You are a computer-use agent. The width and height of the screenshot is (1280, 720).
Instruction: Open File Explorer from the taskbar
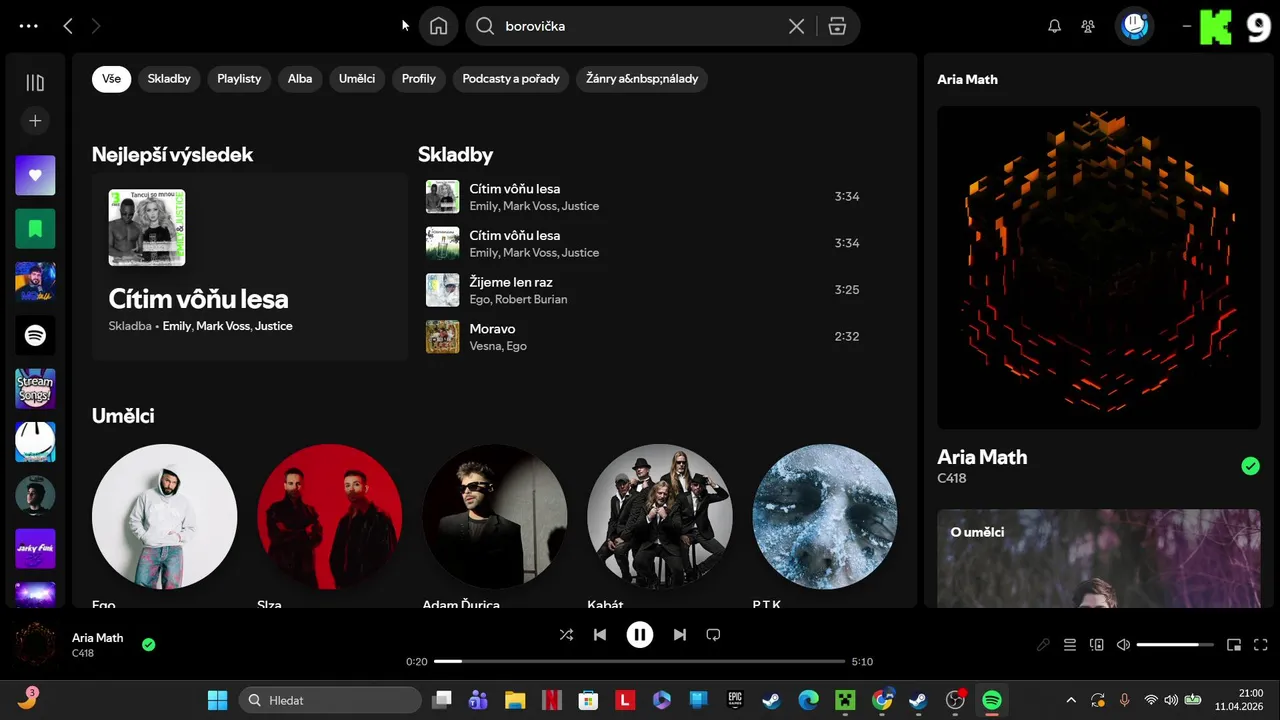[x=515, y=700]
